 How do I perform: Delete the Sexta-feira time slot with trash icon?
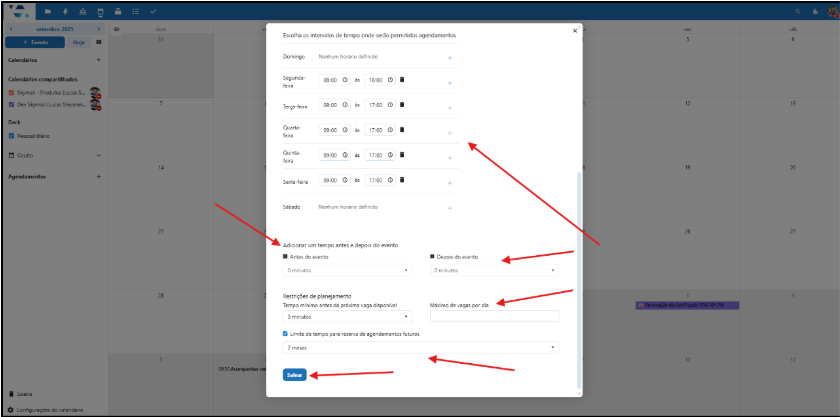402,181
